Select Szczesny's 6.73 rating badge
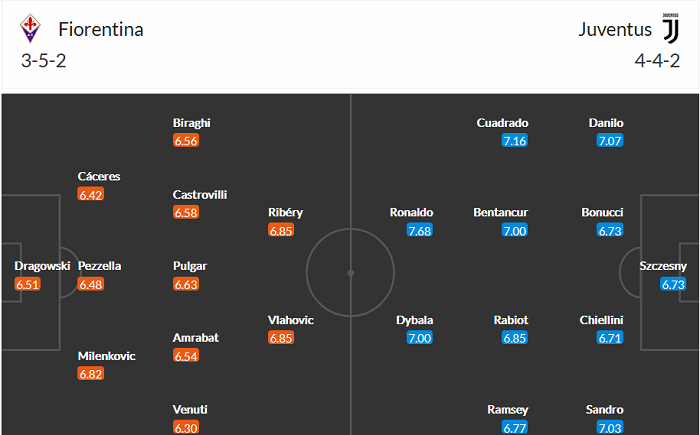This screenshot has width=700, height=435. click(674, 285)
